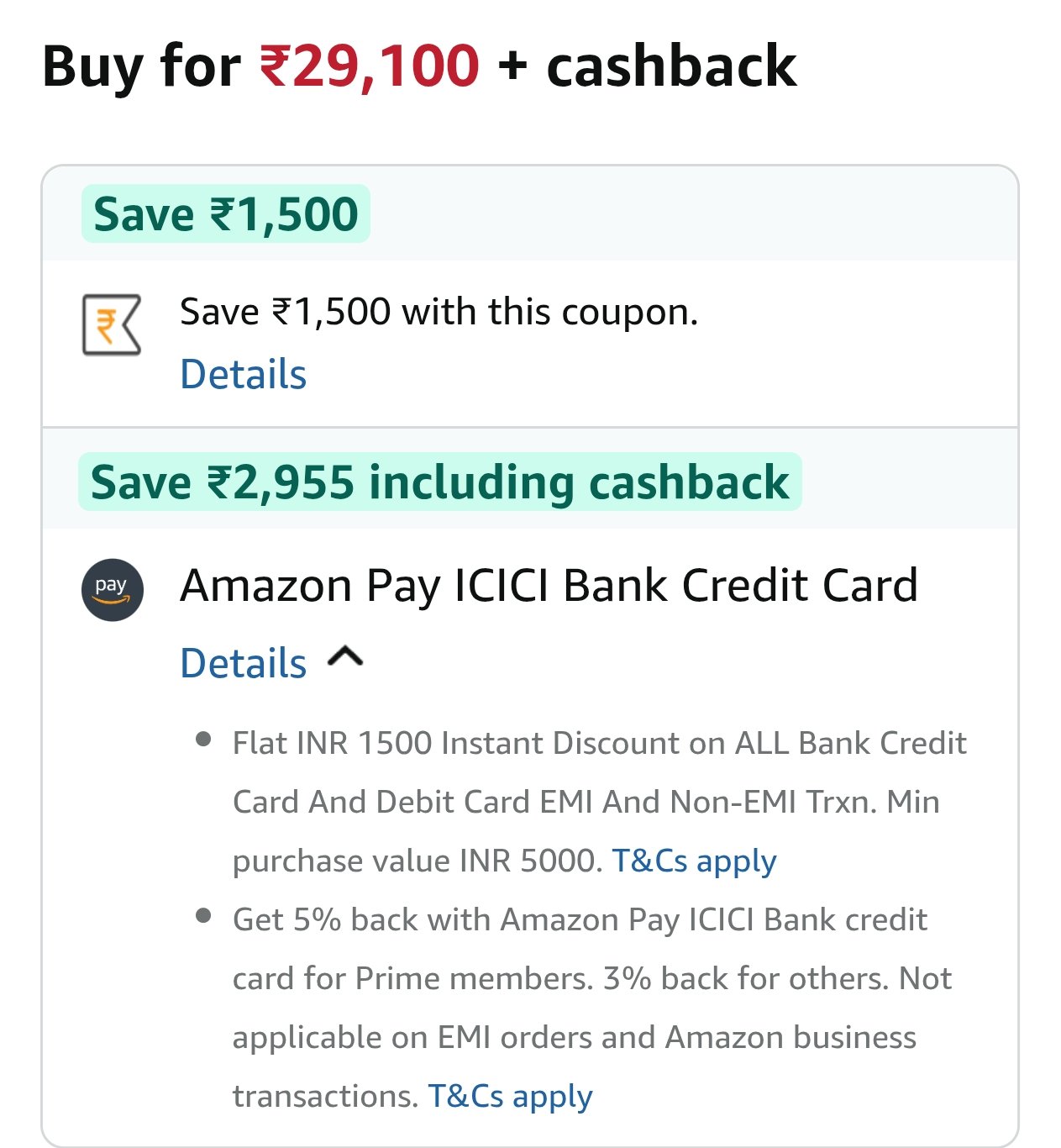1061x1148 pixels.
Task: Click the Amazon Pay ICICI Bank Credit Card title
Action: 549,586
